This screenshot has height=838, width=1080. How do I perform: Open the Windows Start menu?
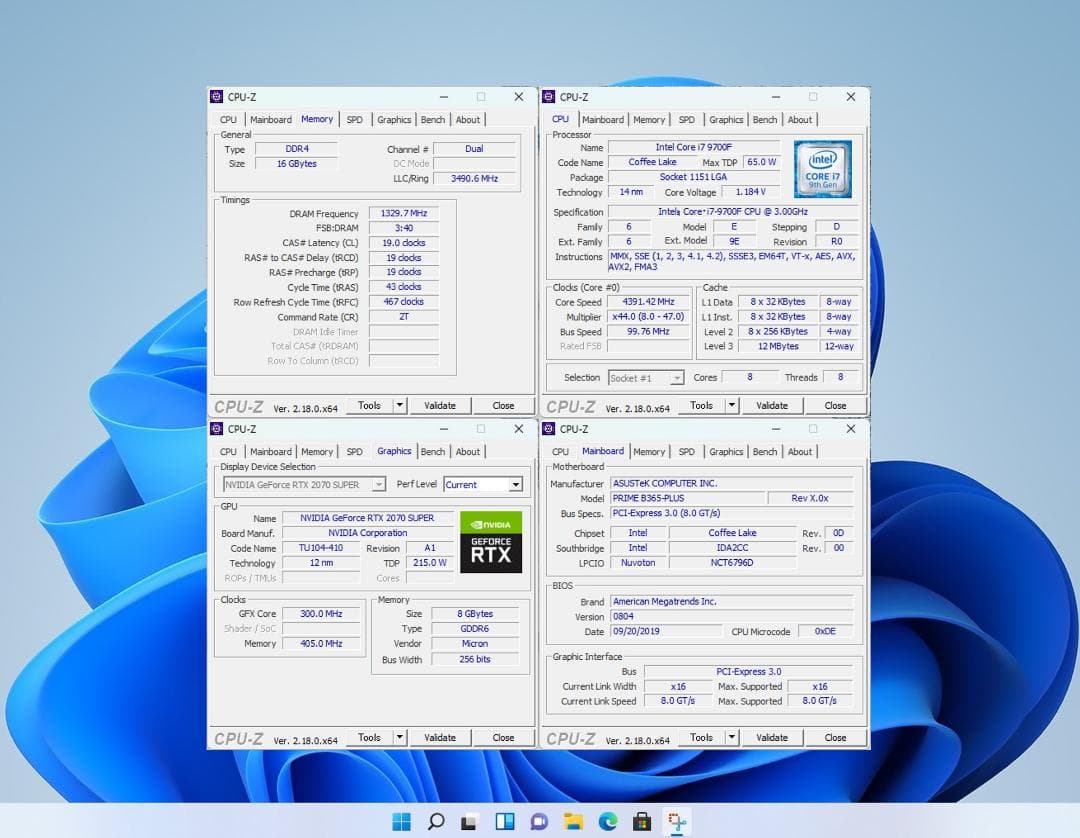(x=401, y=821)
